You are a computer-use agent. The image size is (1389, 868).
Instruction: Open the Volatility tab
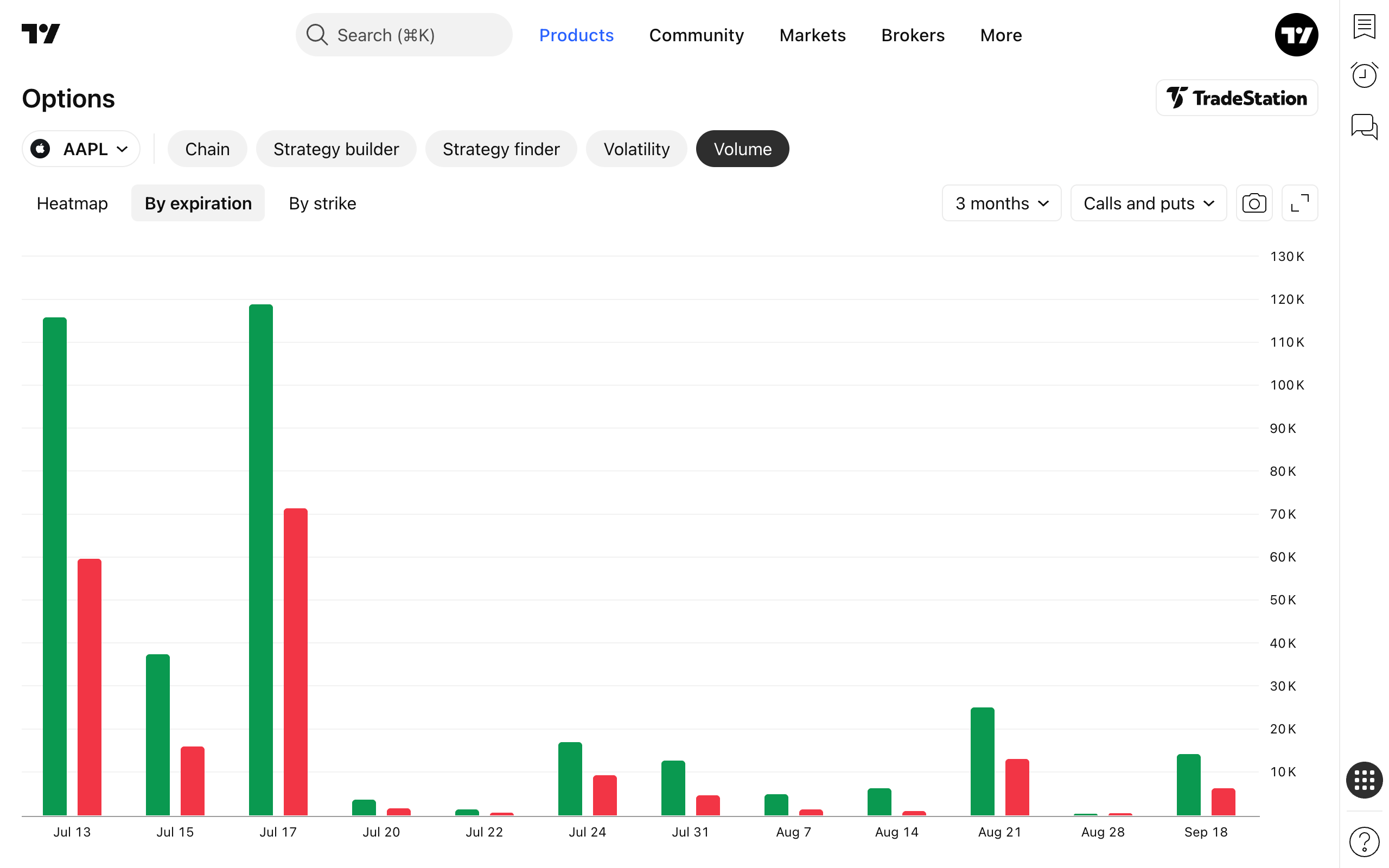(636, 149)
